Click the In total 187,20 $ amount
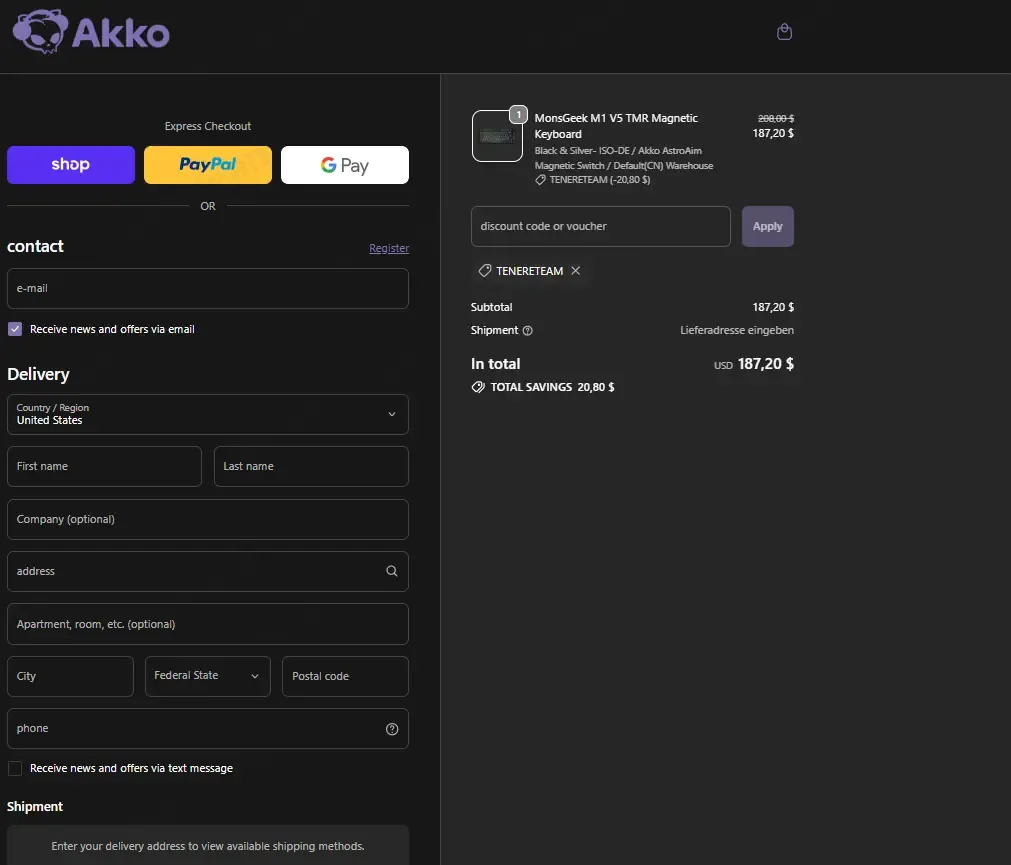This screenshot has width=1011, height=865. 765,364
